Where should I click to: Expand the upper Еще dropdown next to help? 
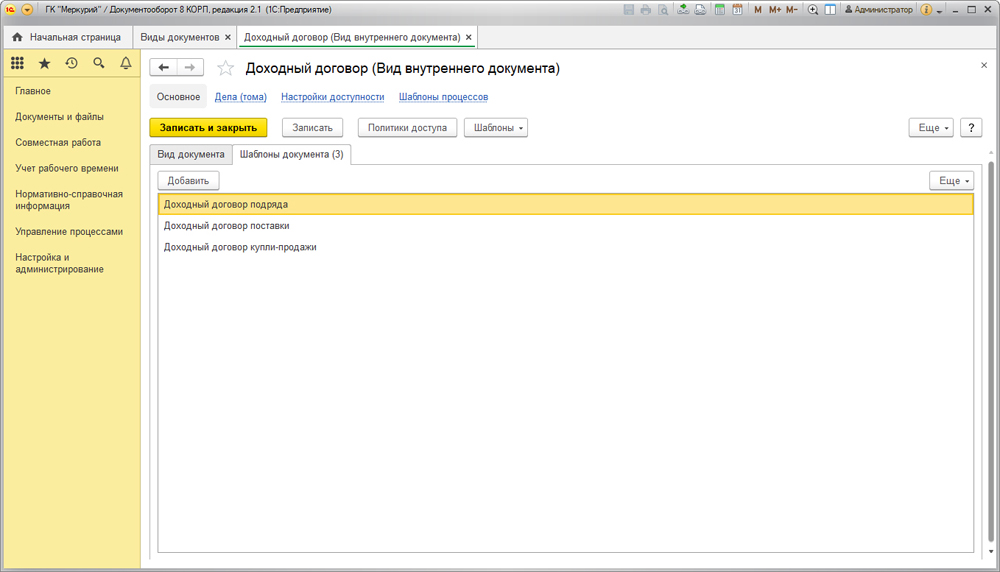pos(930,128)
